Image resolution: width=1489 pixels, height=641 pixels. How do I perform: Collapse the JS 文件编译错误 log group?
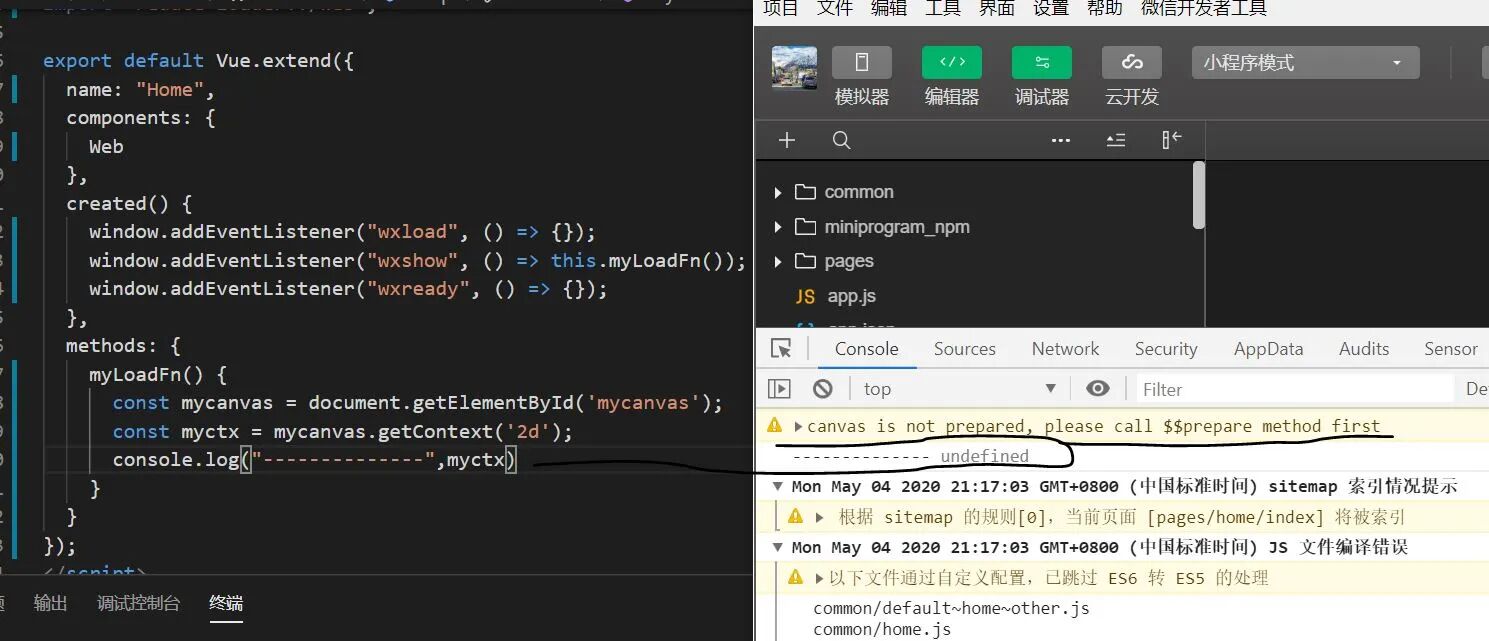pos(778,547)
